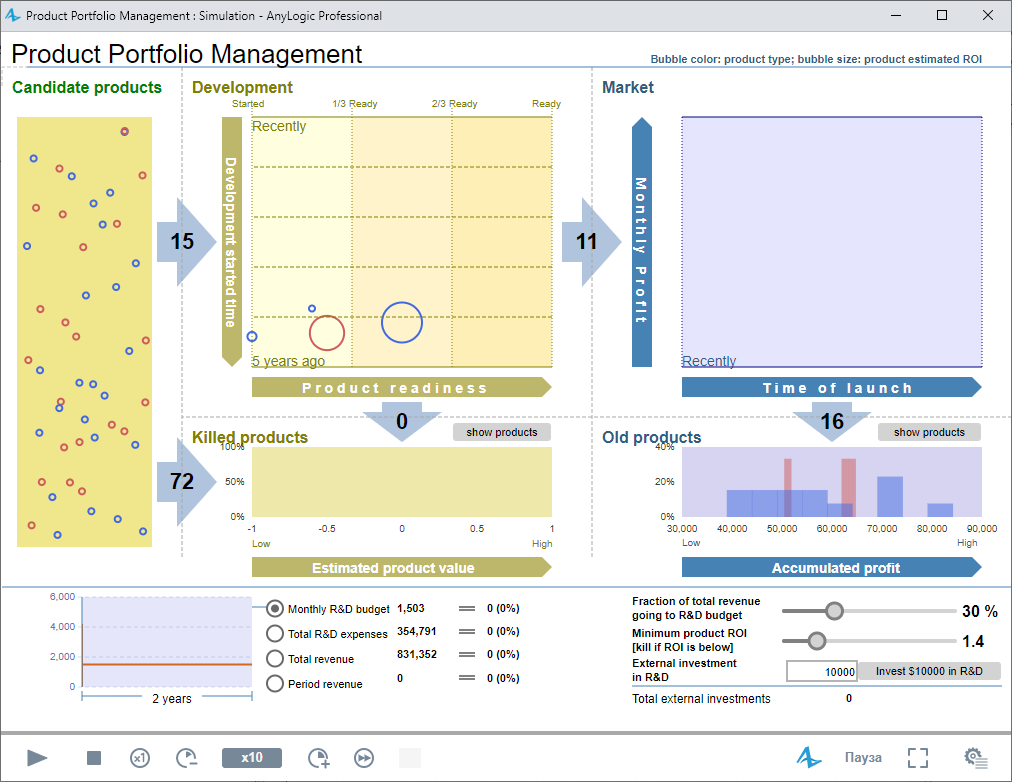The width and height of the screenshot is (1012, 782).
Task: Click the 1.4 minimum ROI value
Action: [x=973, y=641]
